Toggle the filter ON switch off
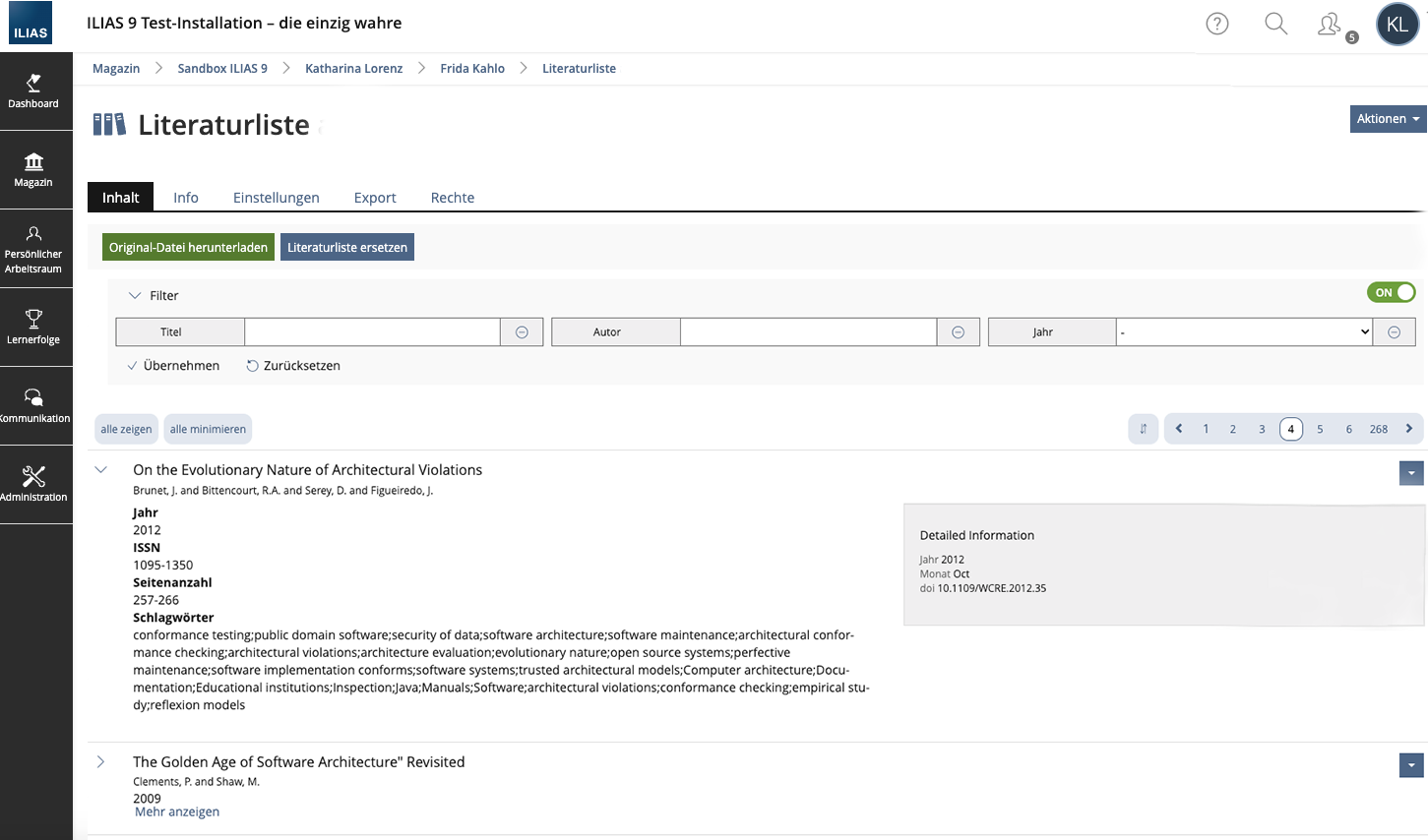 [1391, 292]
